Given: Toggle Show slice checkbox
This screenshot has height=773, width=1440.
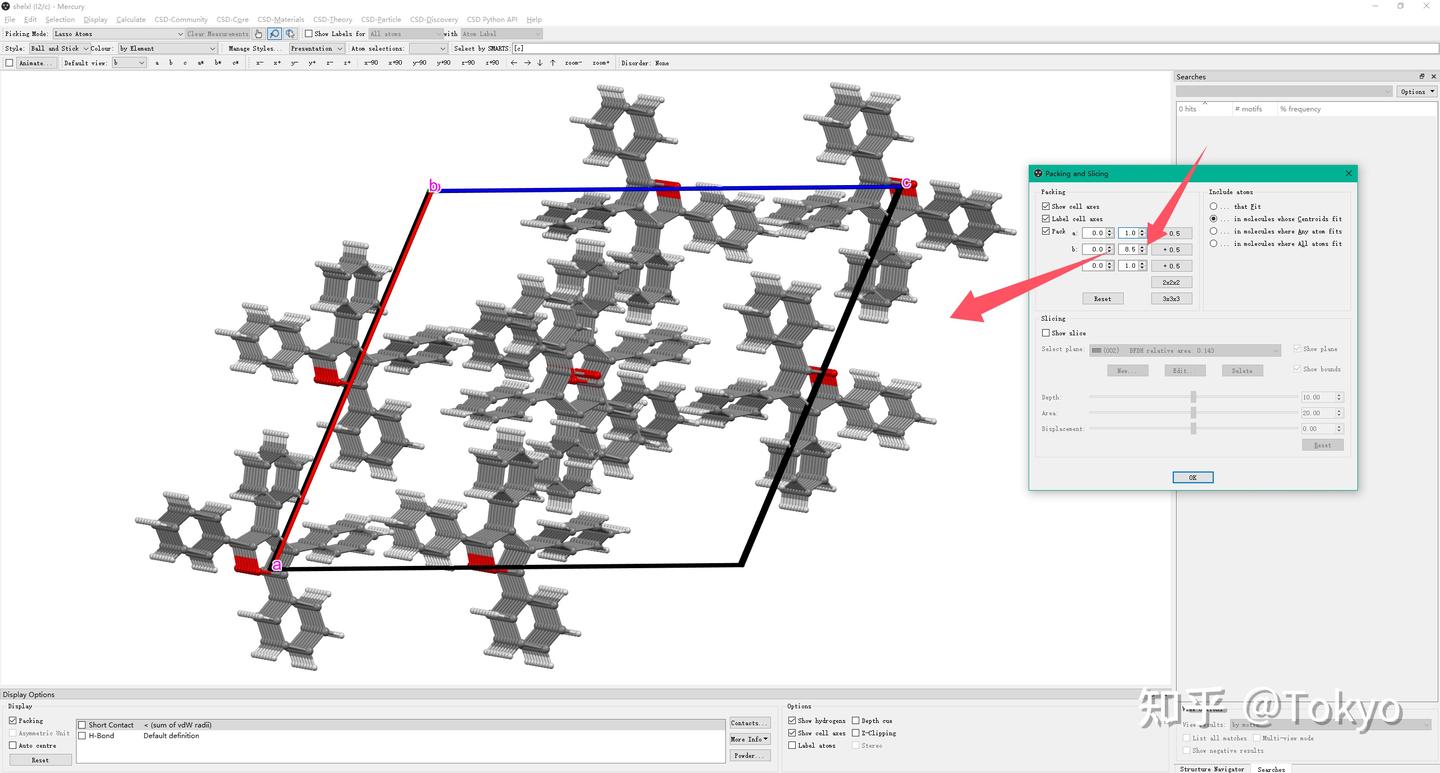Looking at the screenshot, I should [x=1046, y=333].
